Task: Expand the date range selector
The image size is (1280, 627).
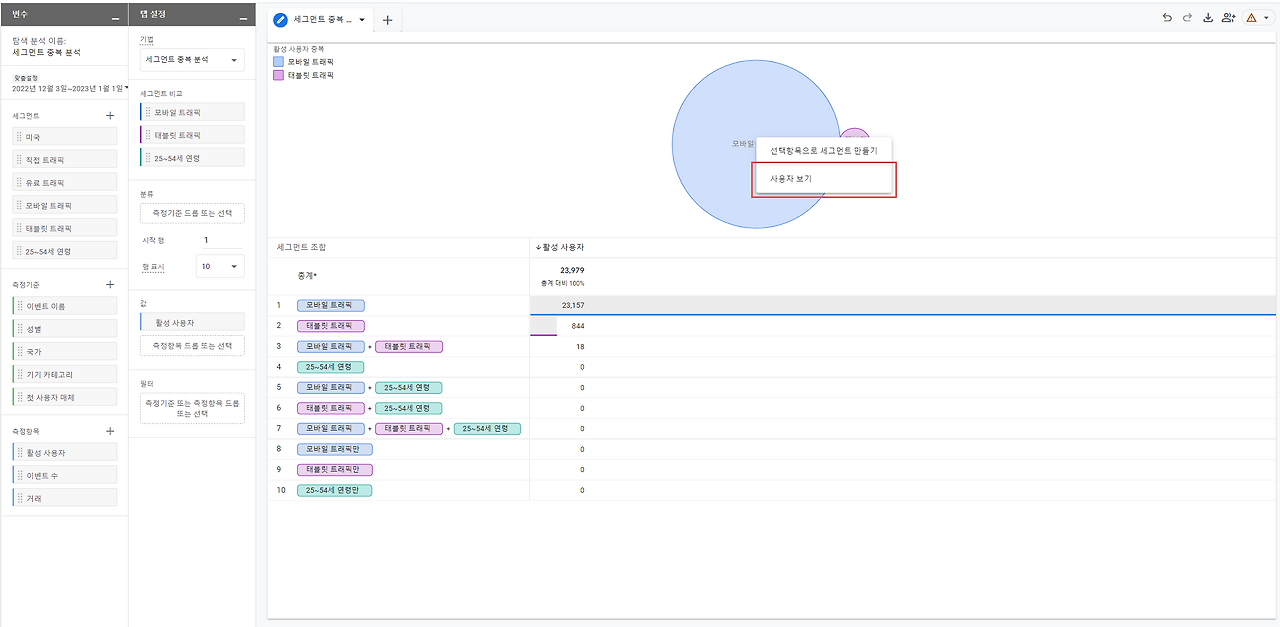Action: [x=69, y=89]
